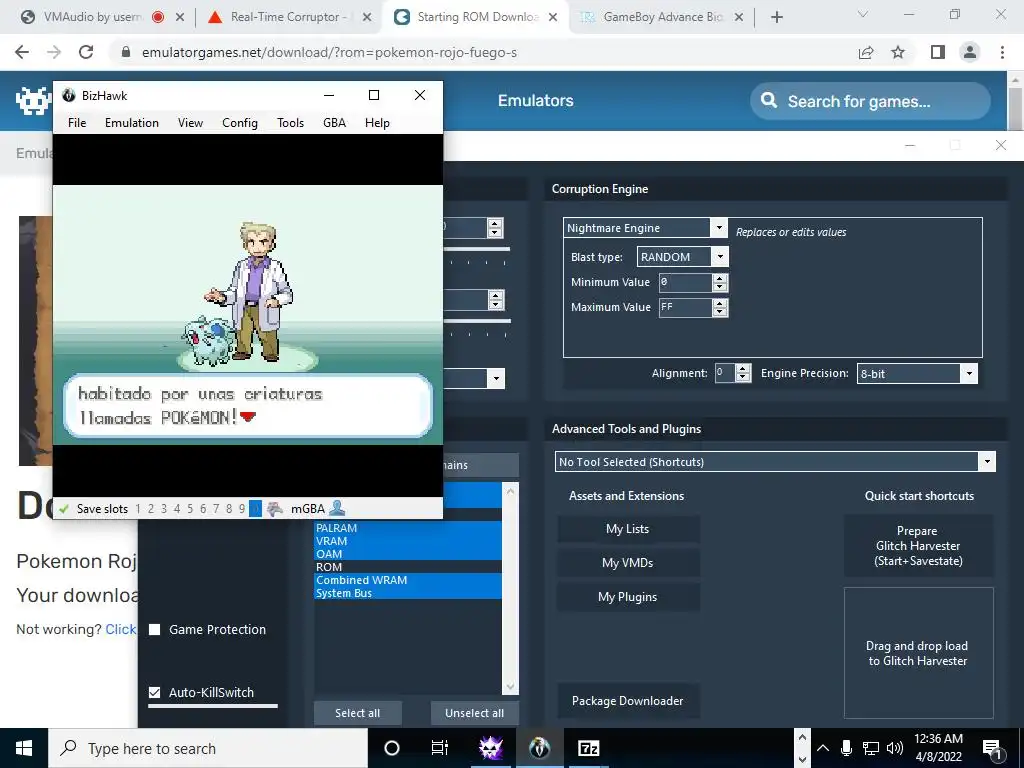This screenshot has width=1024, height=768.
Task: Open a new browser tab
Action: [776, 17]
